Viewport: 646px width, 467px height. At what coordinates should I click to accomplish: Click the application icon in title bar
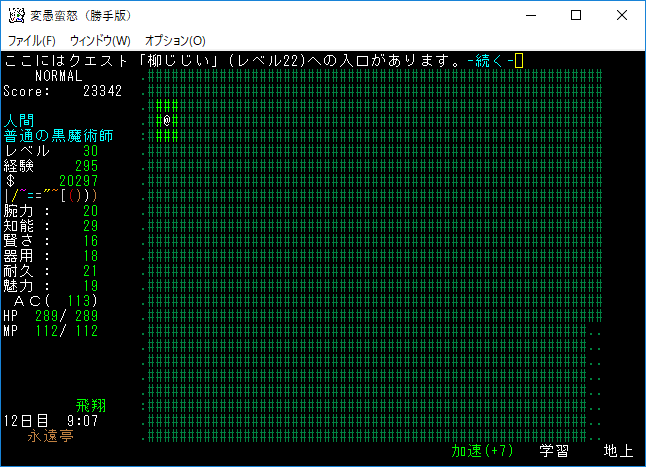coord(17,15)
